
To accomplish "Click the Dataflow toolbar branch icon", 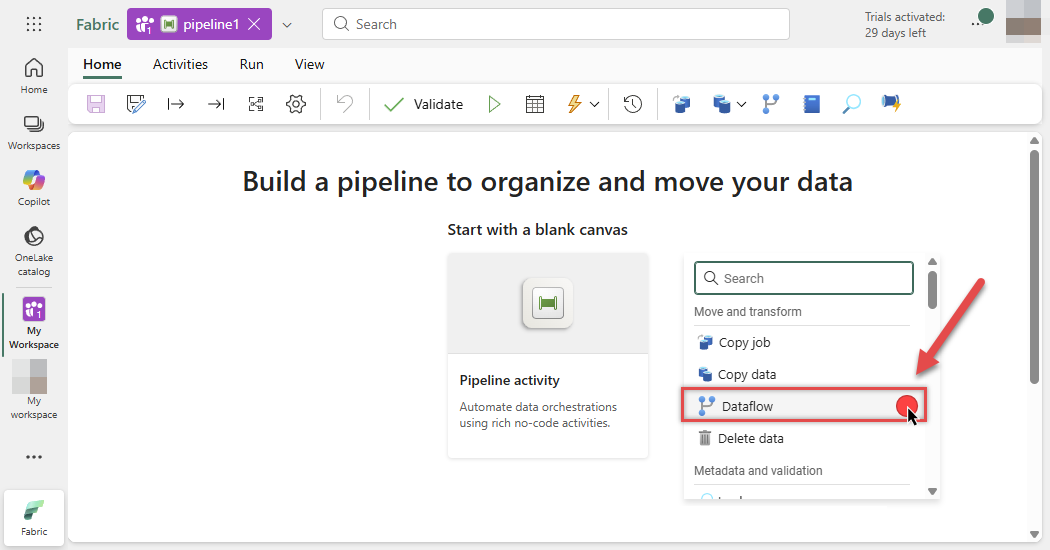I will pyautogui.click(x=771, y=104).
